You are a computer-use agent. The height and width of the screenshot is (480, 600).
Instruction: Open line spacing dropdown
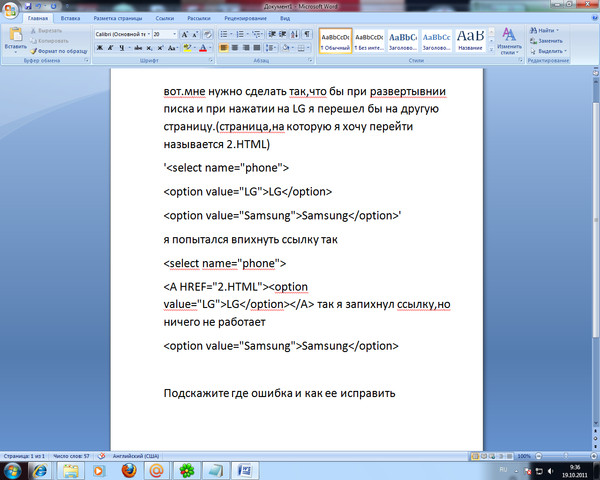[271, 48]
